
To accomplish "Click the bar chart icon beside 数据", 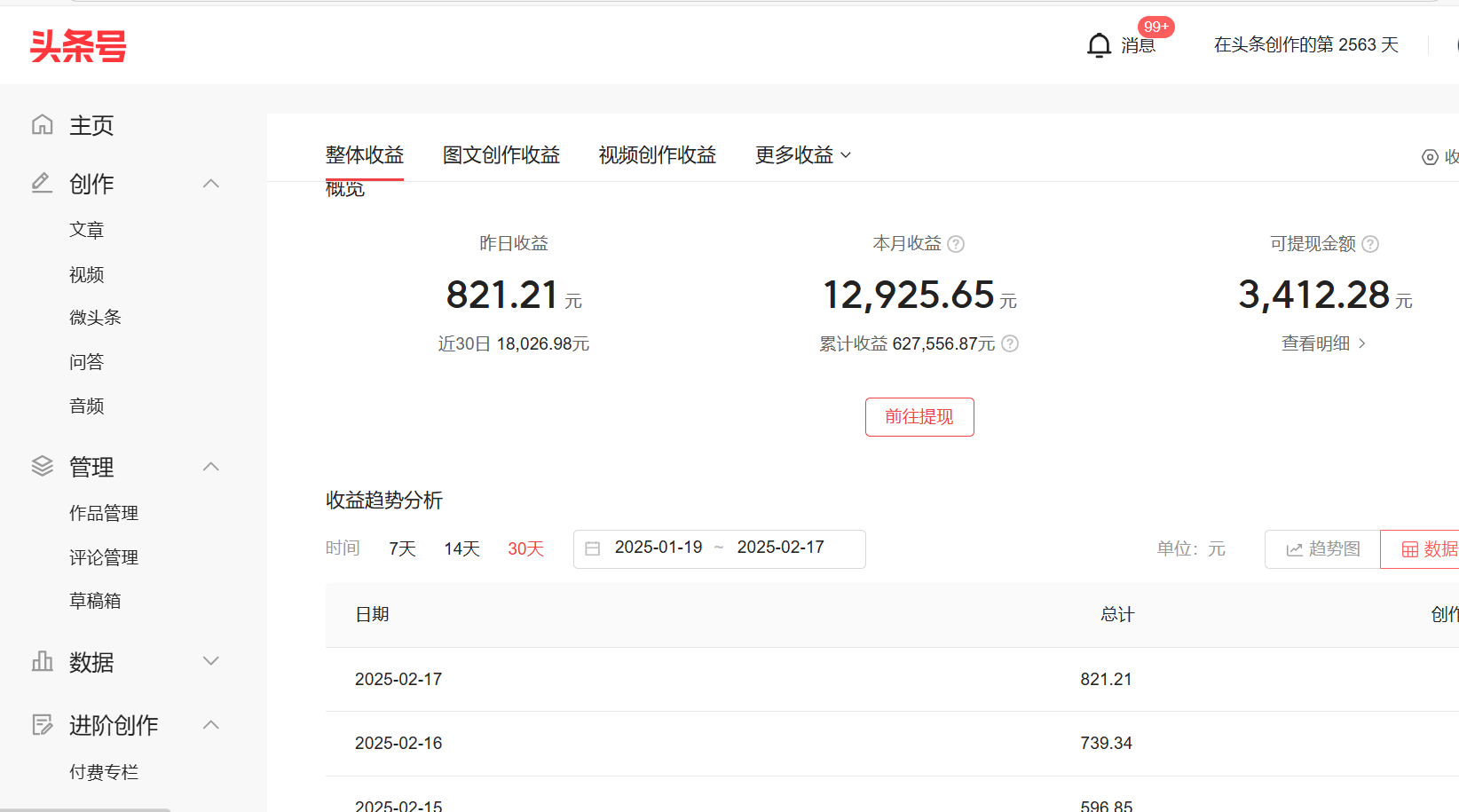I will 43,661.
